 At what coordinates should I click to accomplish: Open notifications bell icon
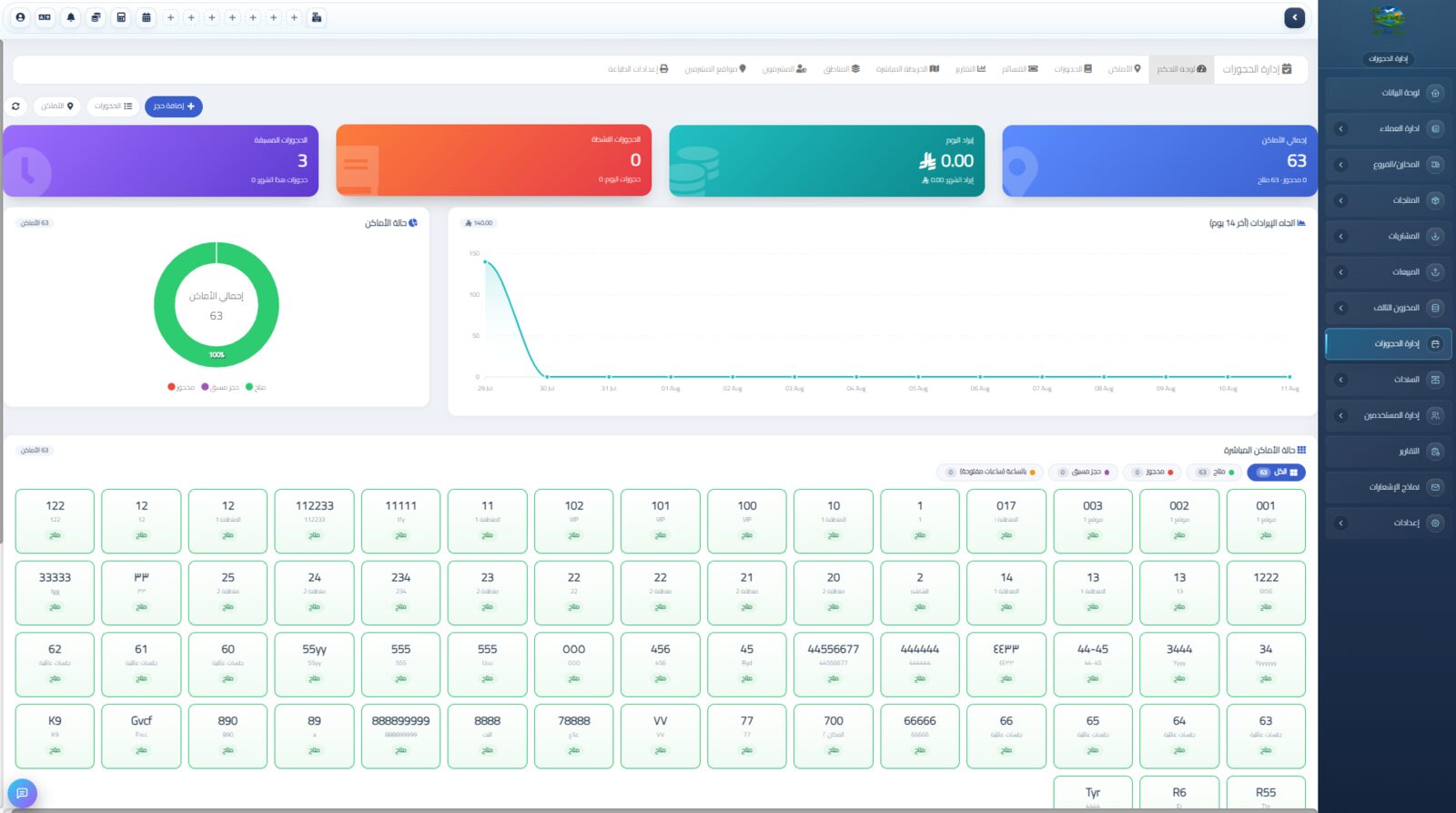[x=71, y=17]
